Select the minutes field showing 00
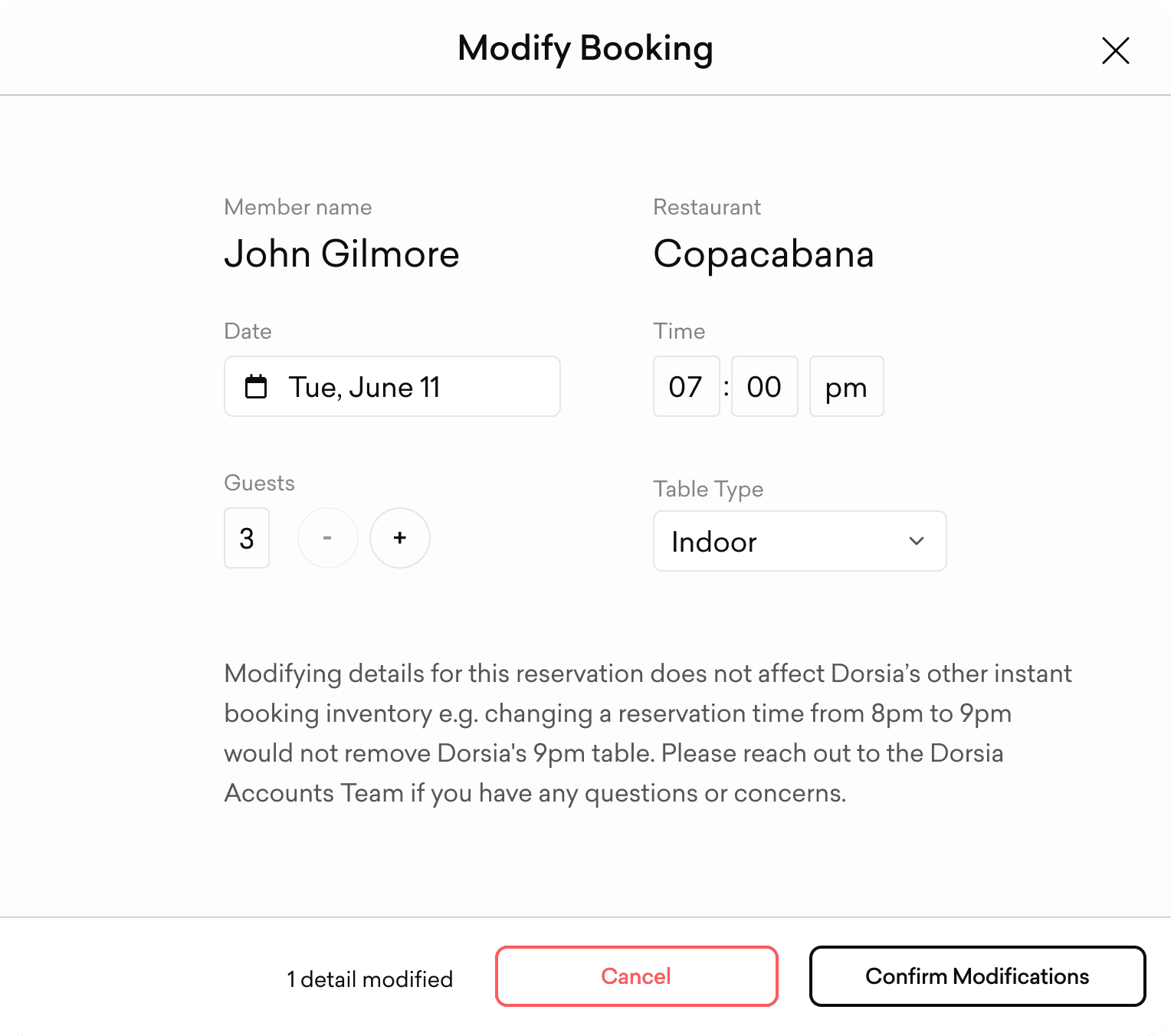1171x1036 pixels. 764,387
